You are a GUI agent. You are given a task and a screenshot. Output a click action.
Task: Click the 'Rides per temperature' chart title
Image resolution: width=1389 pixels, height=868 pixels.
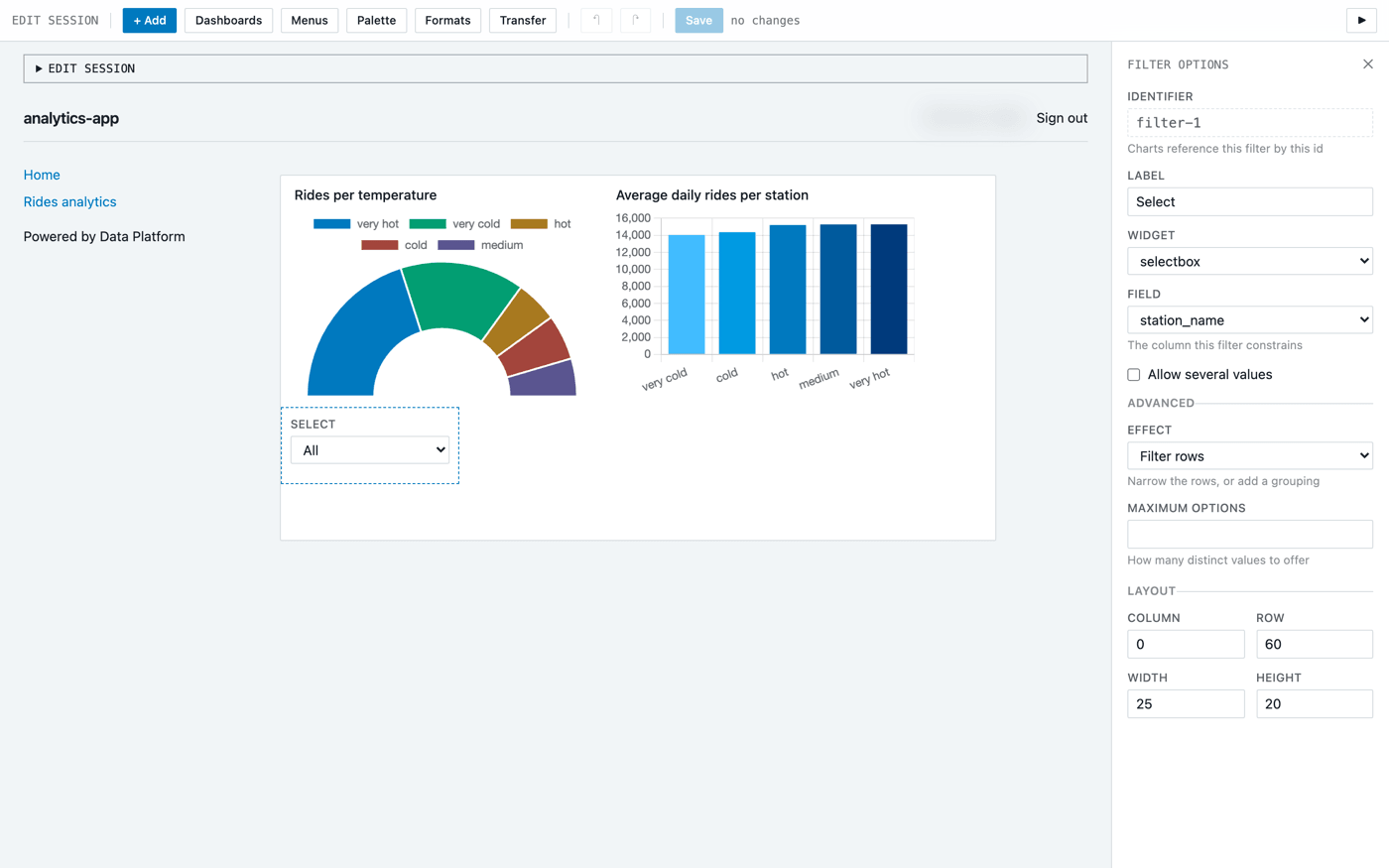pyautogui.click(x=365, y=195)
